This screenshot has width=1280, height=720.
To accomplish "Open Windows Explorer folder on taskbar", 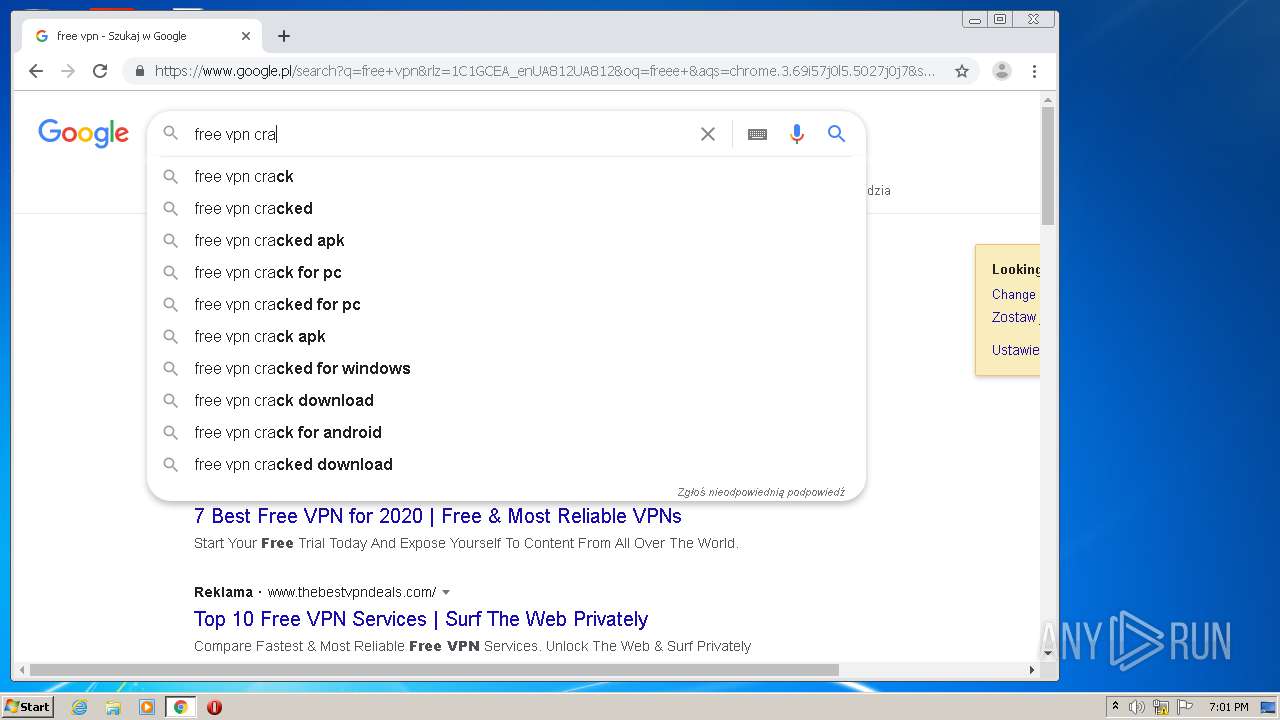I will pyautogui.click(x=113, y=707).
